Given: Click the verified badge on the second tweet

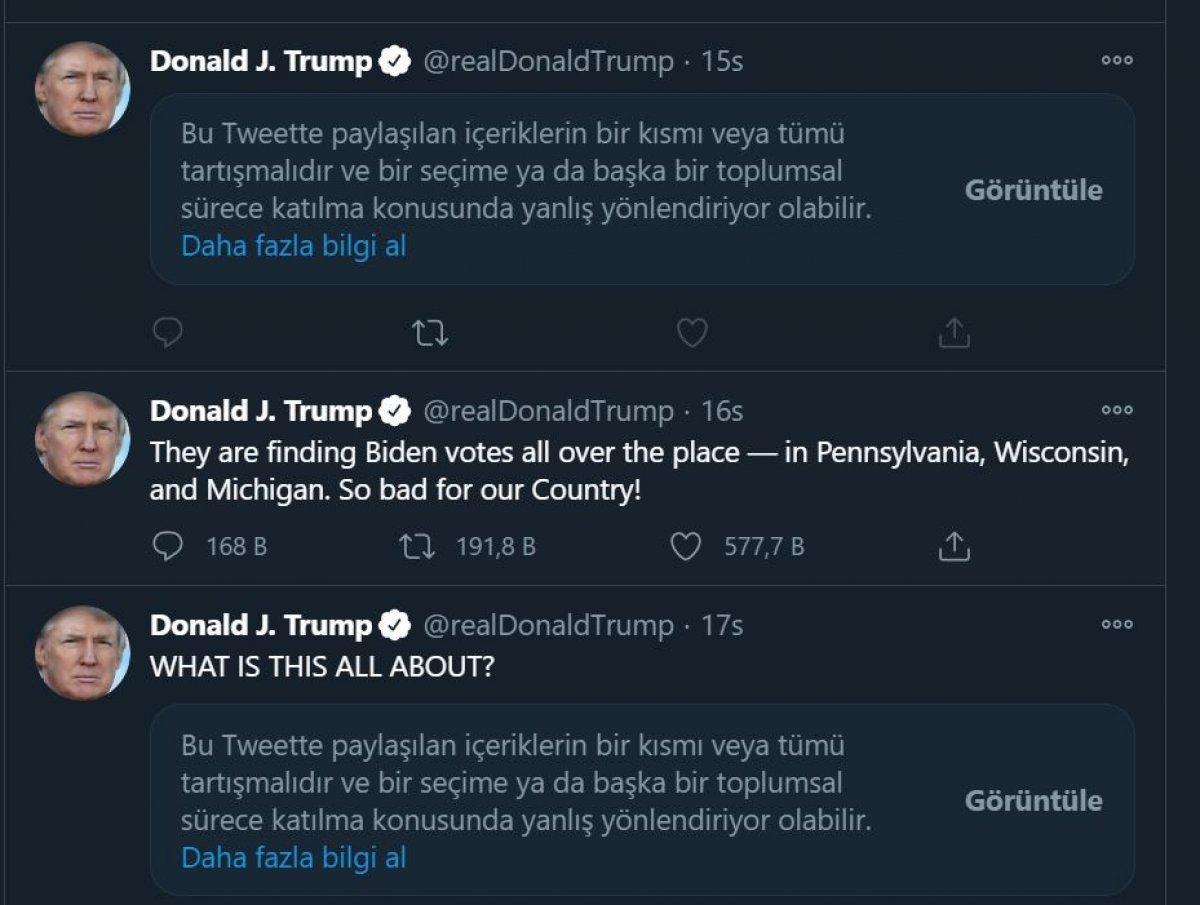Looking at the screenshot, I should 395,410.
